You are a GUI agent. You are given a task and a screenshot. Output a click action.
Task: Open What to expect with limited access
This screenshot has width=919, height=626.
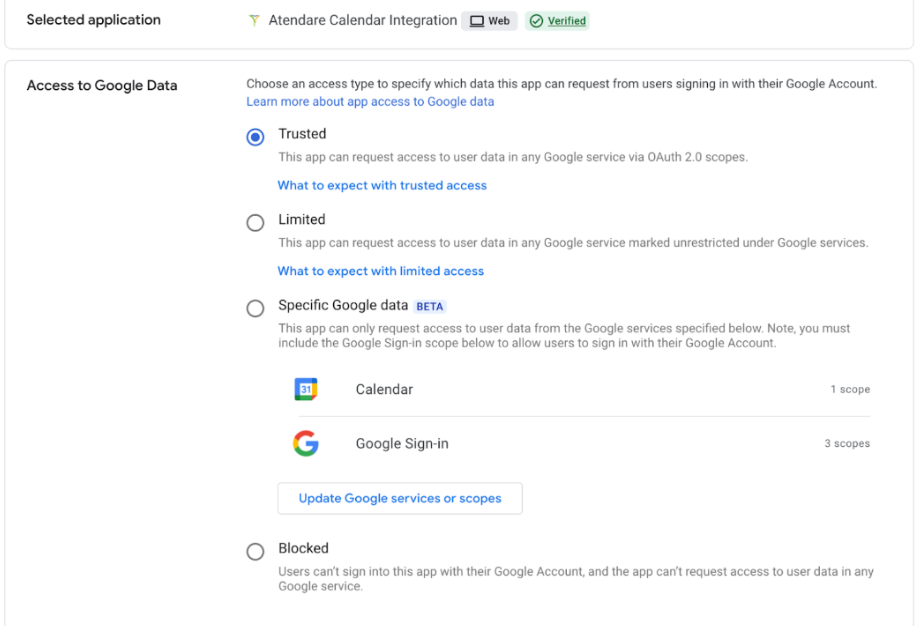(x=380, y=271)
